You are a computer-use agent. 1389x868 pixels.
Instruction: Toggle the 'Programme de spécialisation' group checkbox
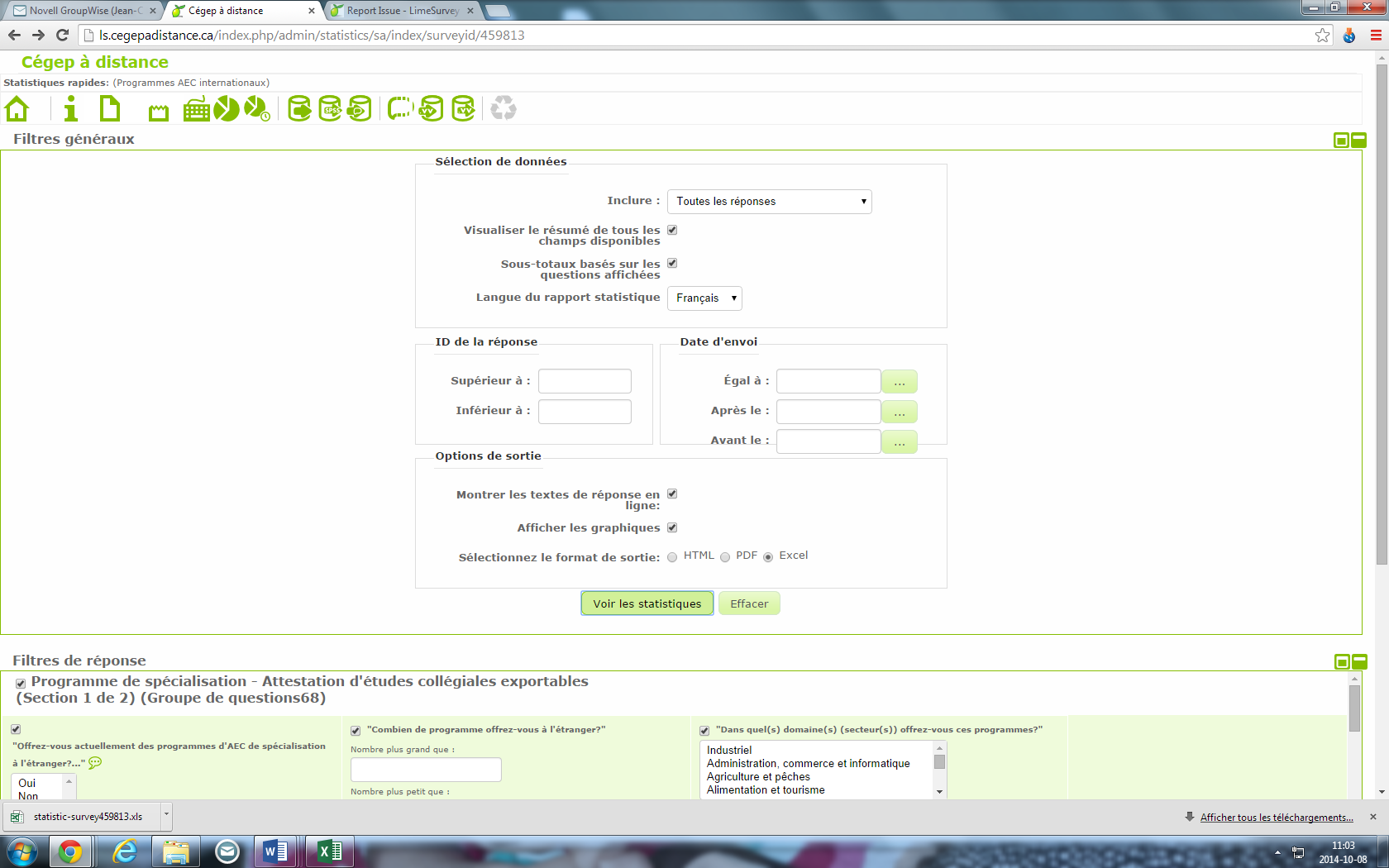[x=21, y=684]
